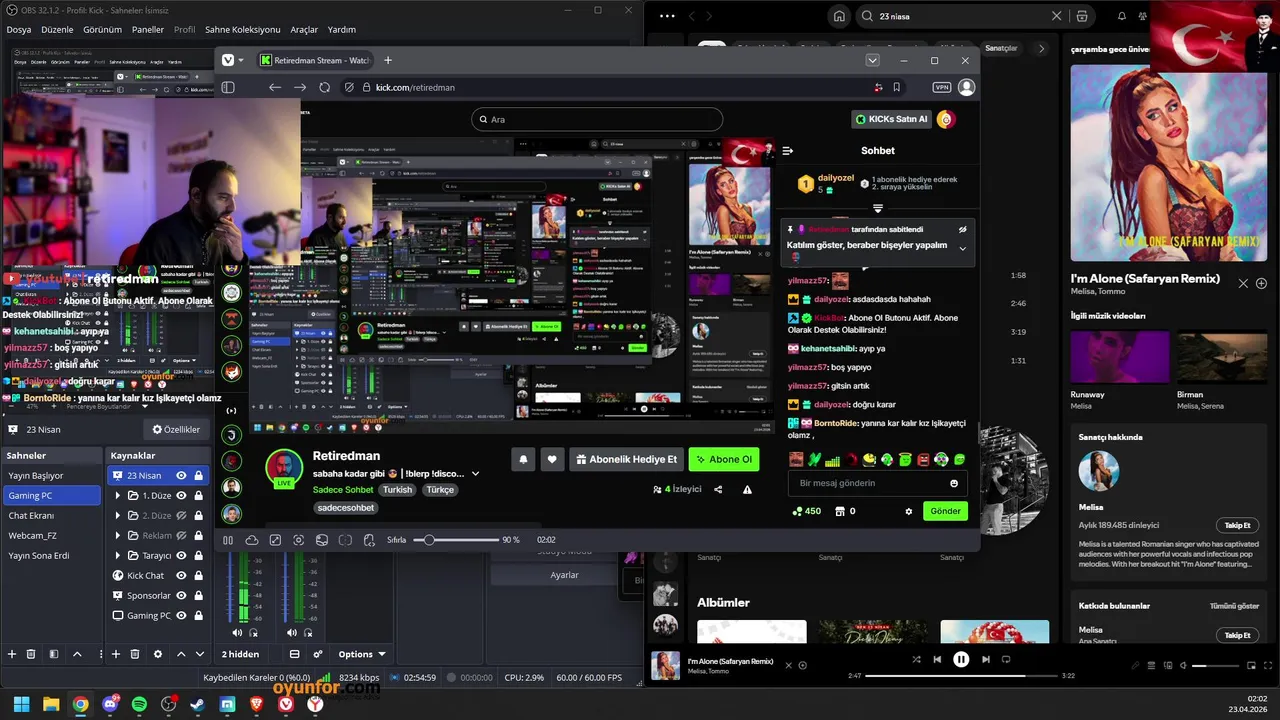Screen dimensions: 1280x720
Task: Open Kick chat settings gear
Action: [909, 511]
